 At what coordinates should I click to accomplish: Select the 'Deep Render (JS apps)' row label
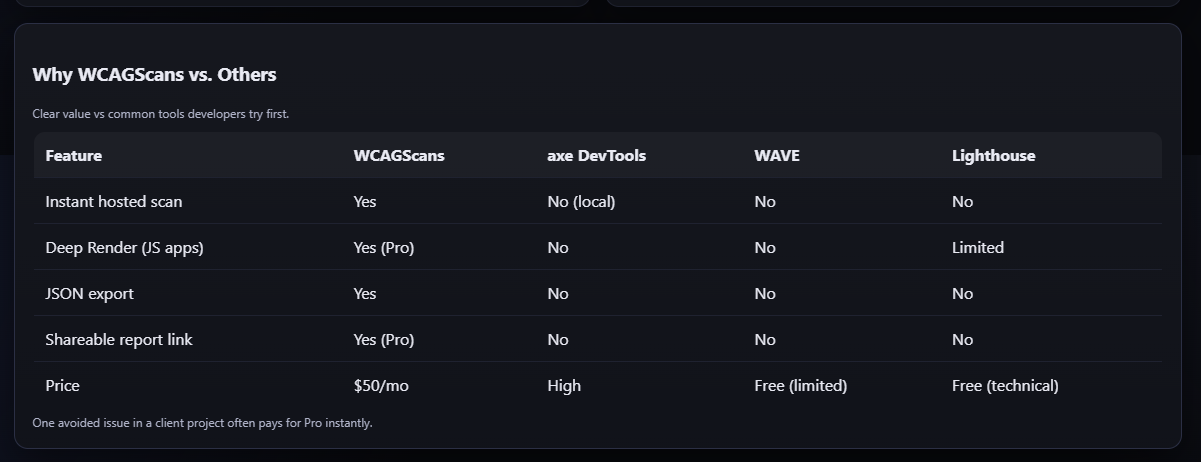coord(124,248)
